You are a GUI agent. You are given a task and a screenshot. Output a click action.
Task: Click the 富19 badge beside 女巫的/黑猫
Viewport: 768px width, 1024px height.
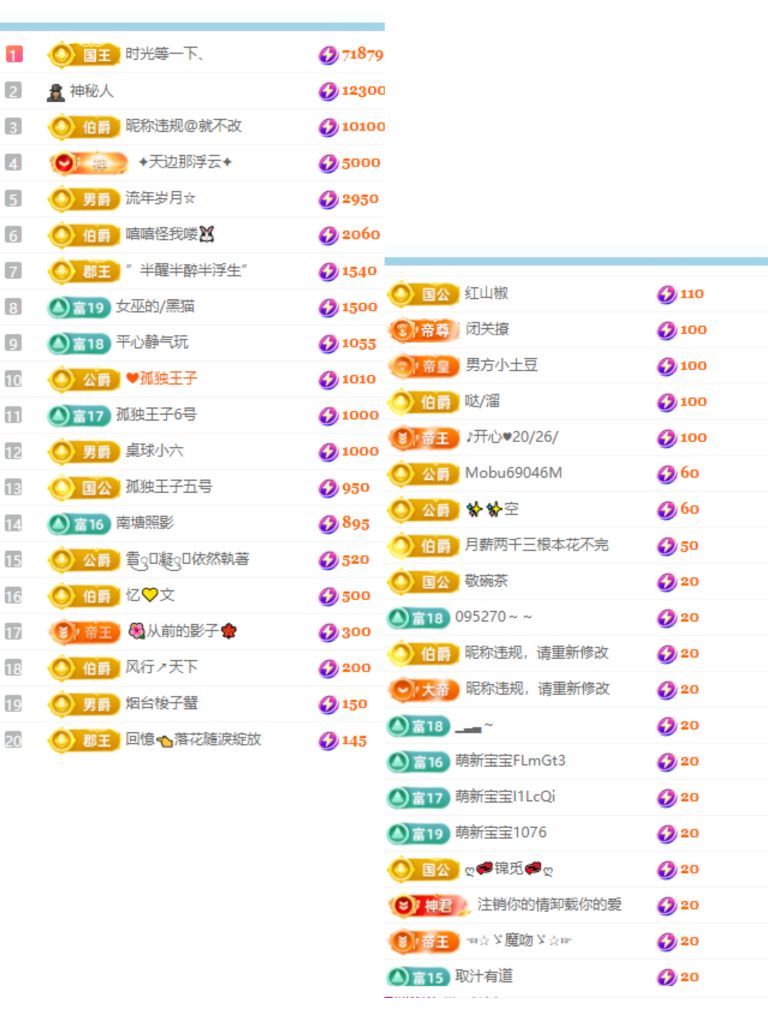[x=79, y=307]
